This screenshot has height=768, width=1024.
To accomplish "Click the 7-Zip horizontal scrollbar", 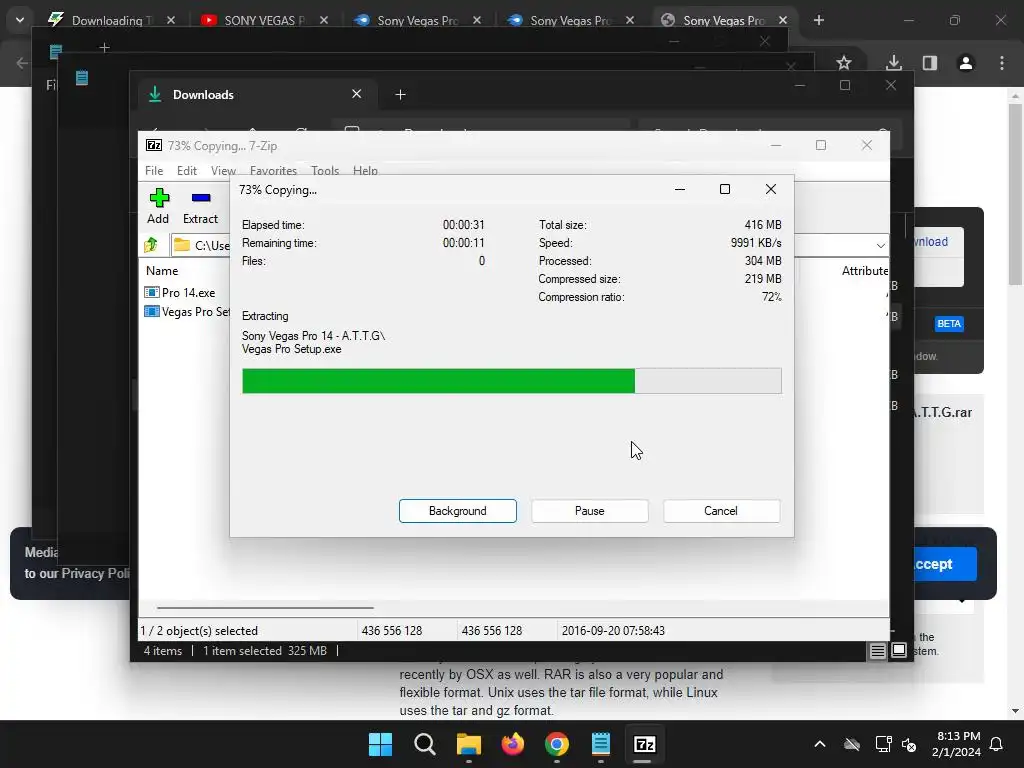I will pyautogui.click(x=265, y=607).
